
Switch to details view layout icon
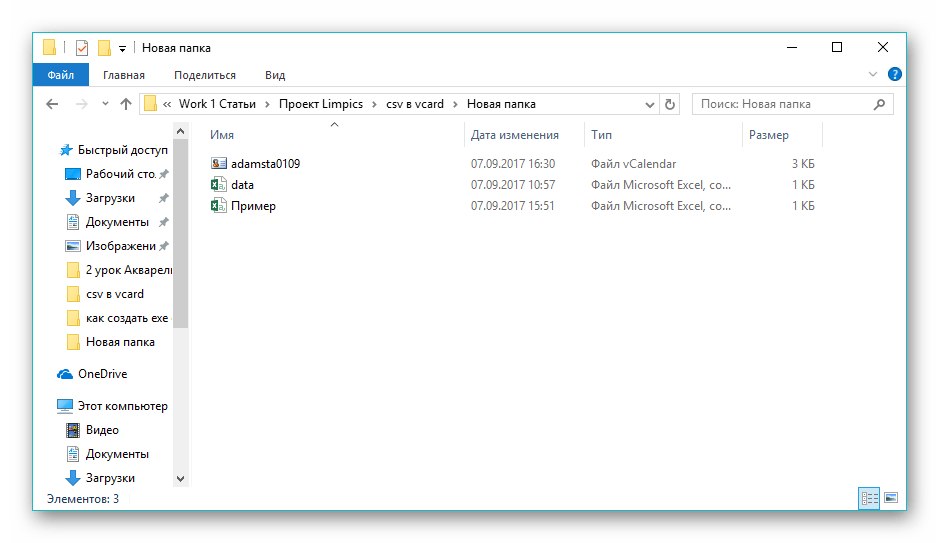click(869, 498)
